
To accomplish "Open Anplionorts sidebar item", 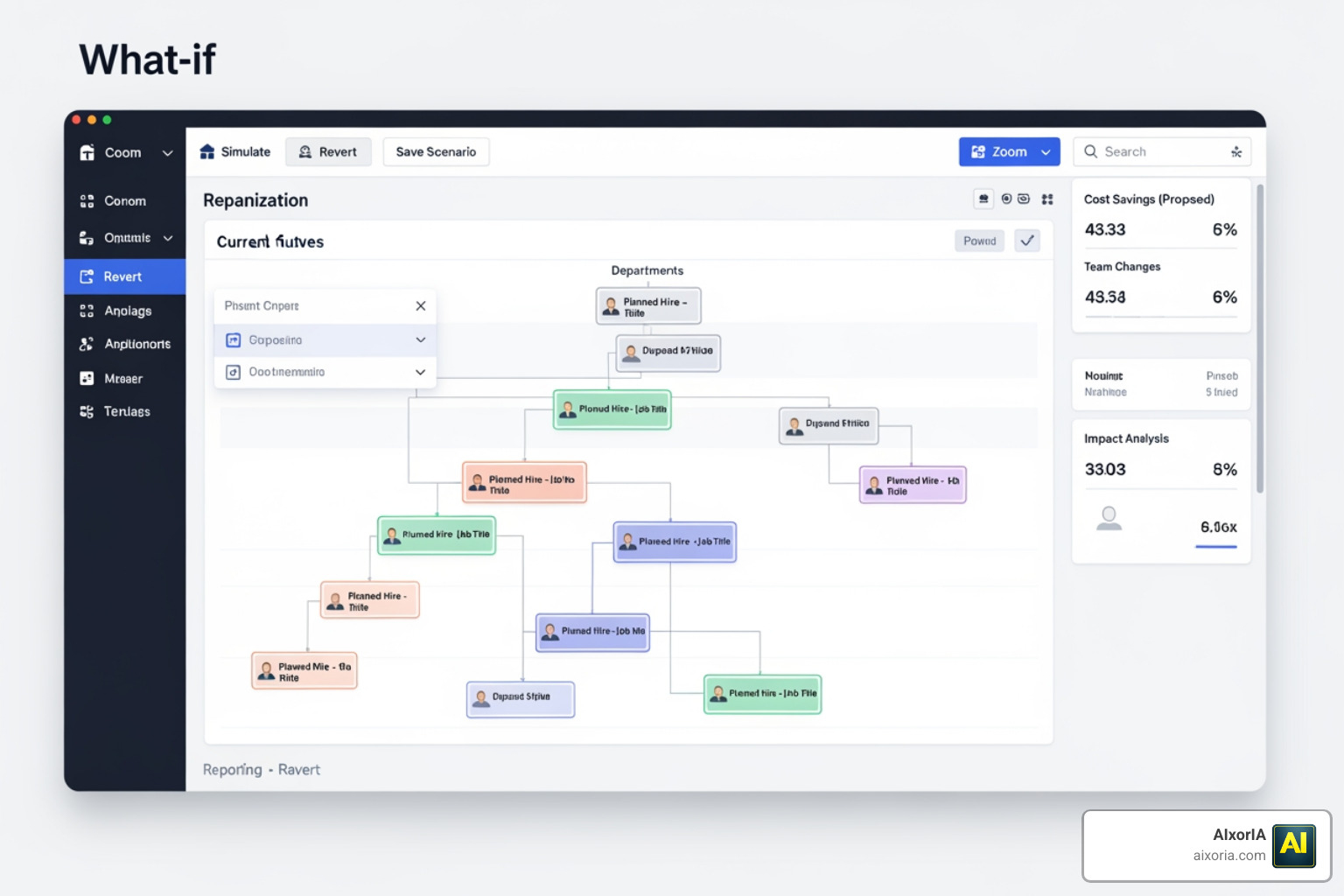I will coord(125,344).
